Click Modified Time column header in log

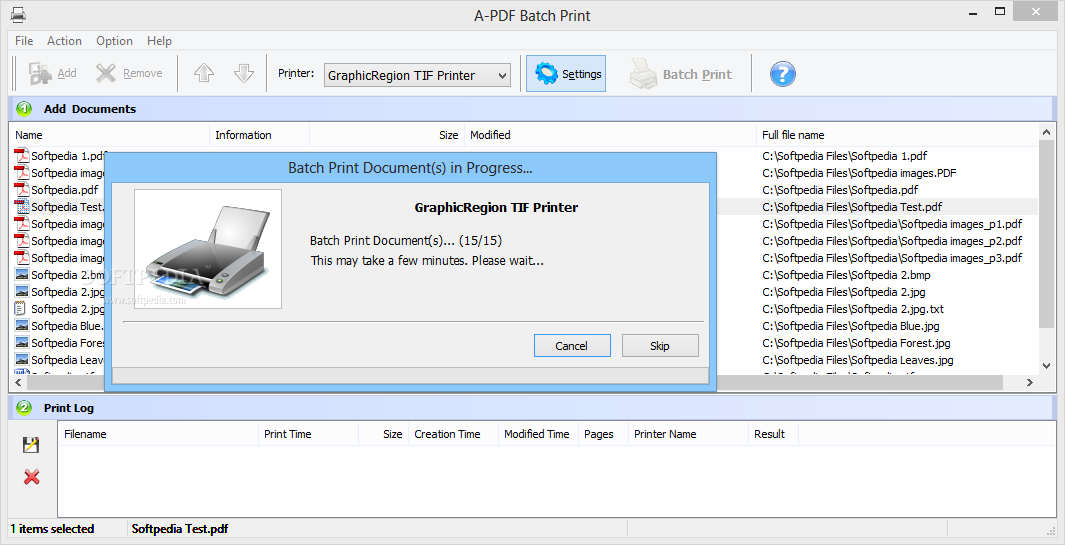[x=538, y=434]
